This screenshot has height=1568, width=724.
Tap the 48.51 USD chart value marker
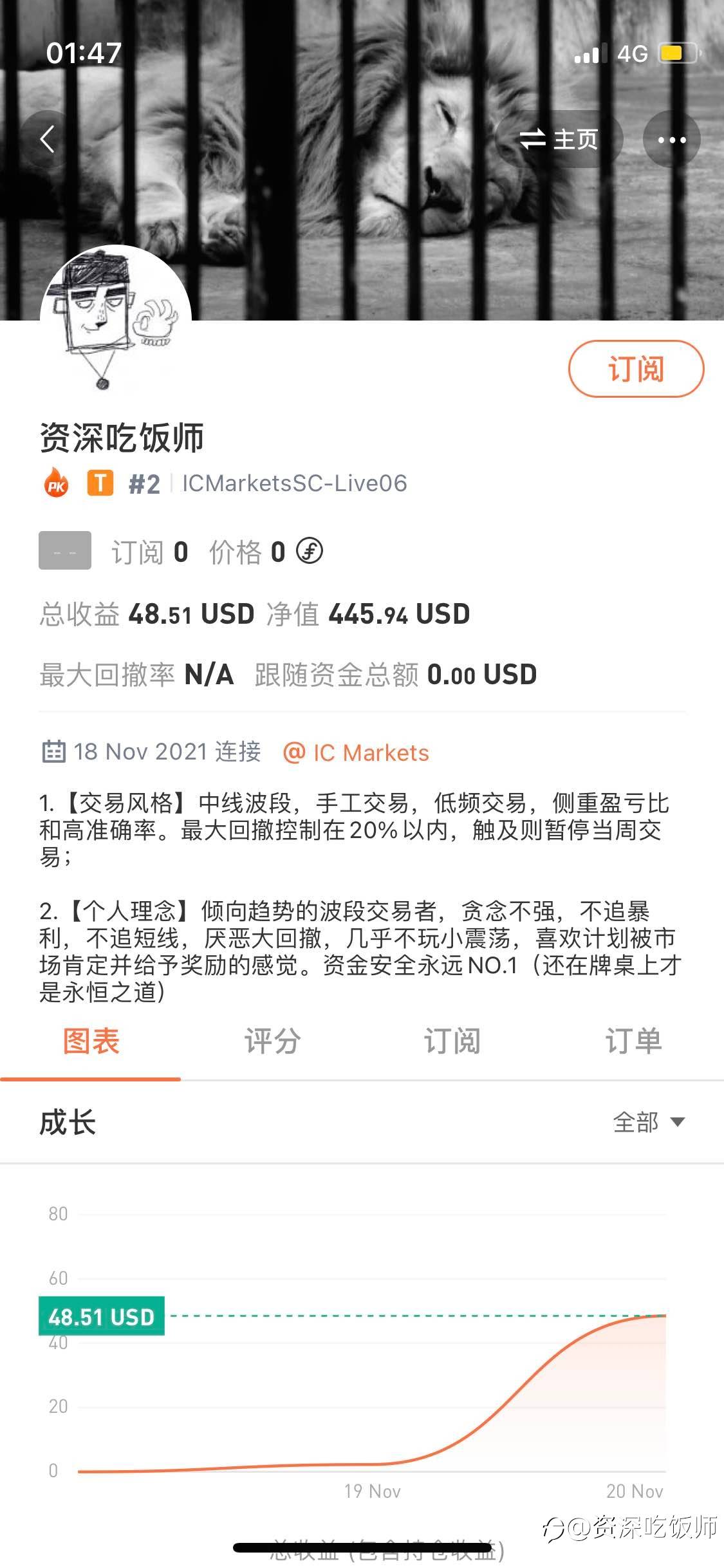[x=102, y=1316]
